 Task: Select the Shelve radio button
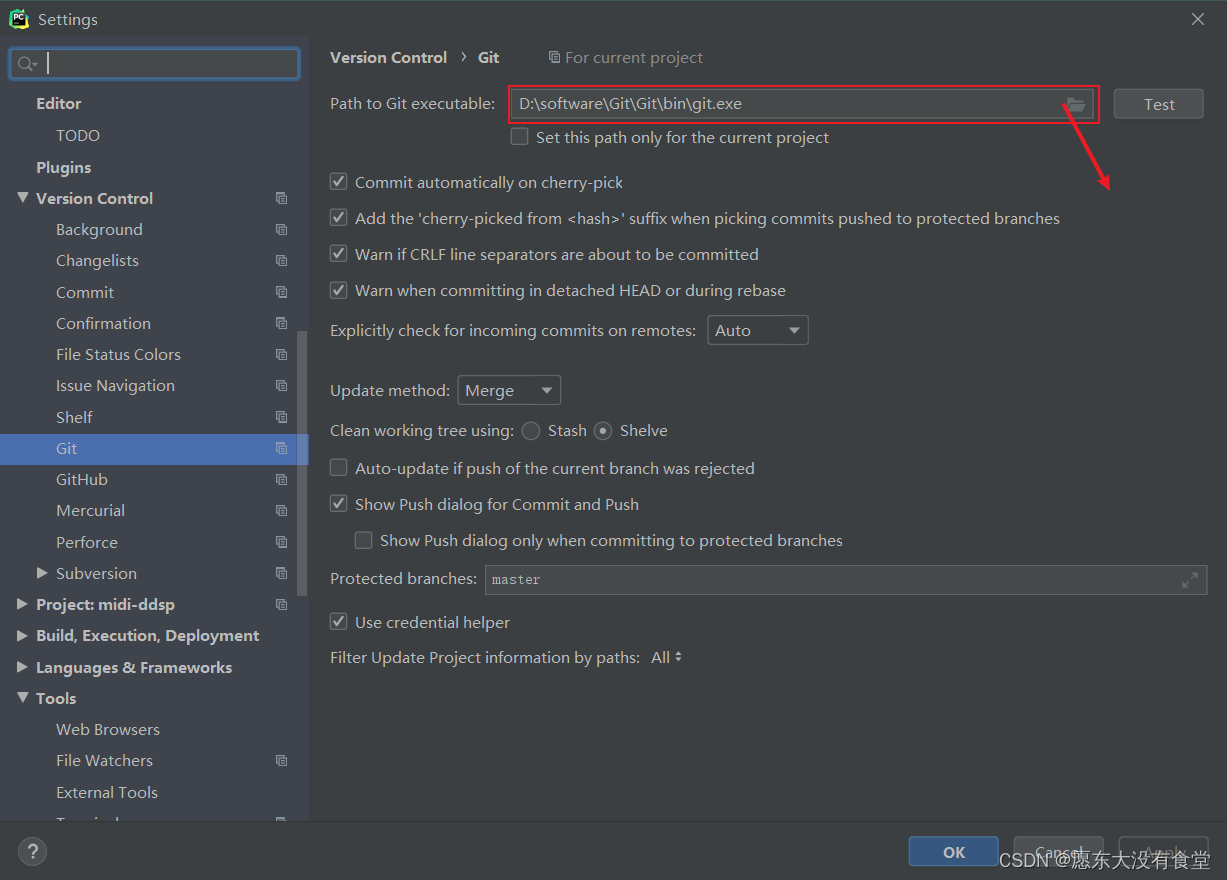603,431
